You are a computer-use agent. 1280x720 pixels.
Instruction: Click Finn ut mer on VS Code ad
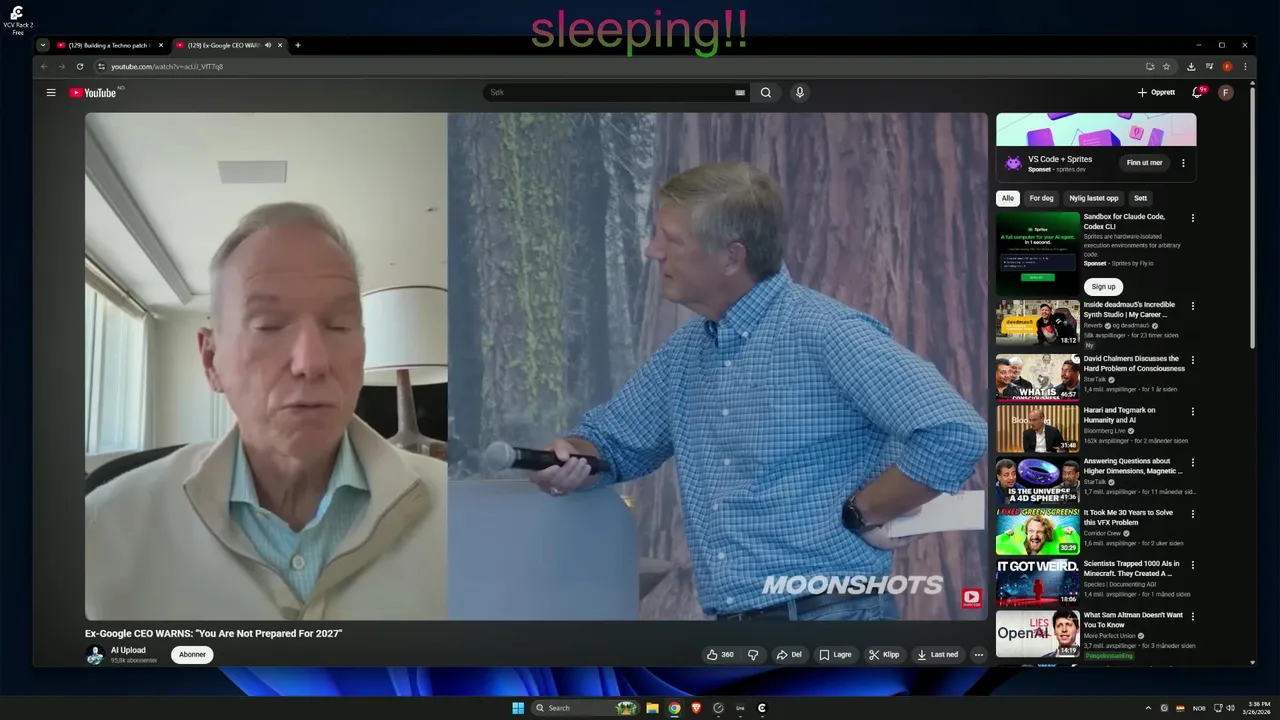[x=1144, y=163]
